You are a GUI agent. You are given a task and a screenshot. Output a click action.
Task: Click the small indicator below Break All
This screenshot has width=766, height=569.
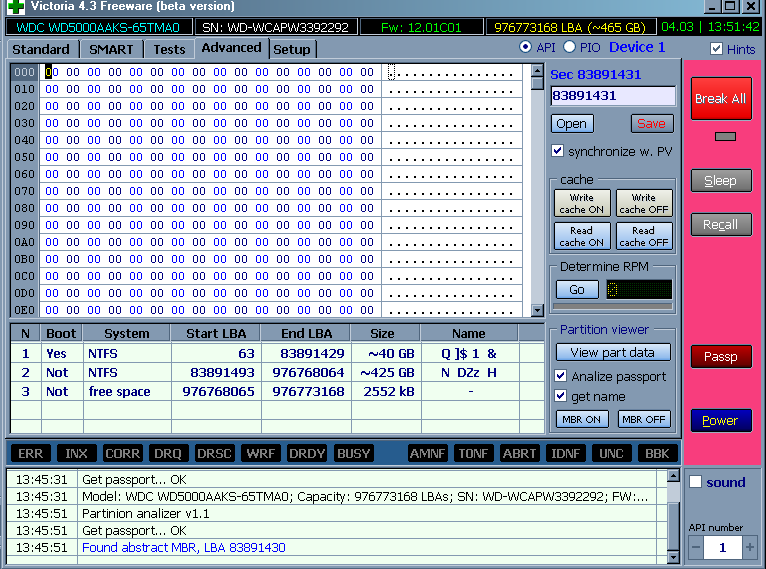725,137
